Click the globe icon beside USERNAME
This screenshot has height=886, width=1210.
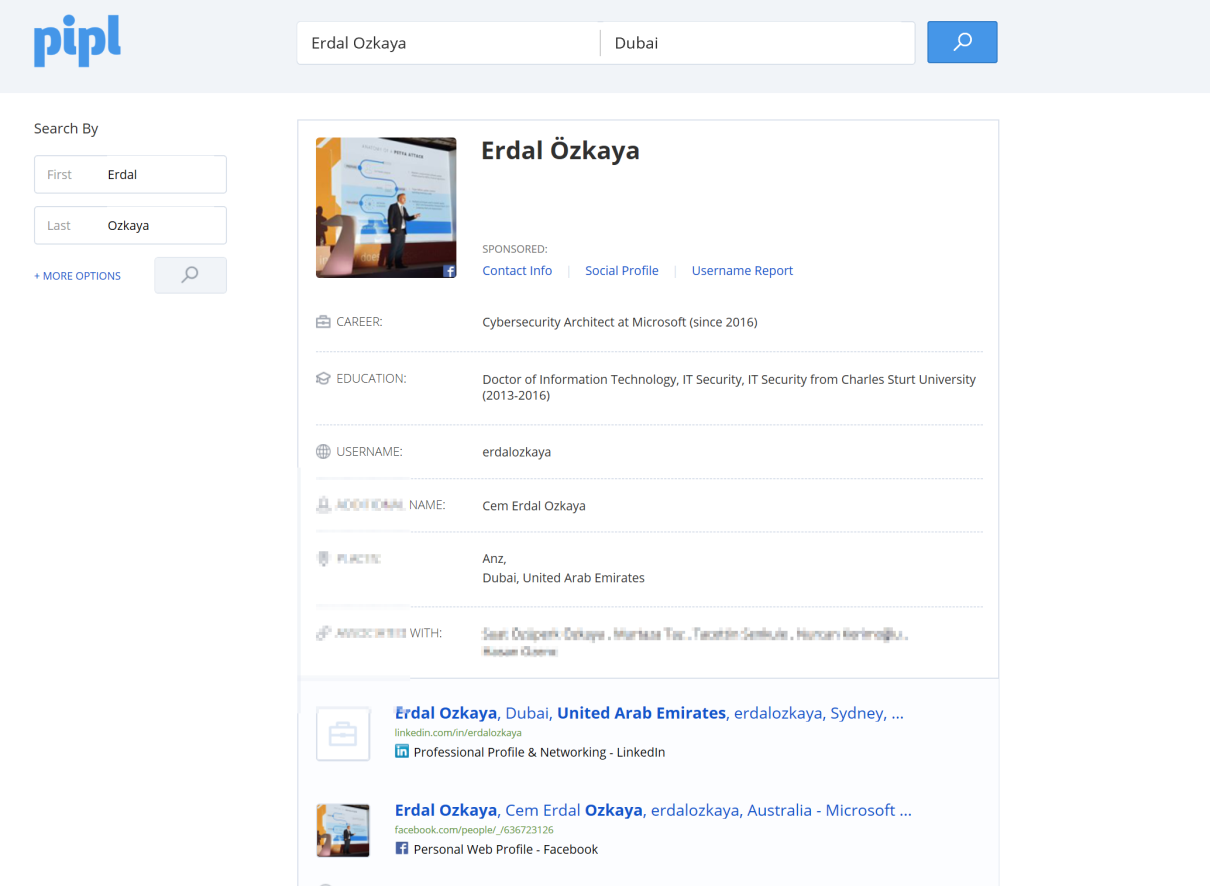[x=323, y=452]
